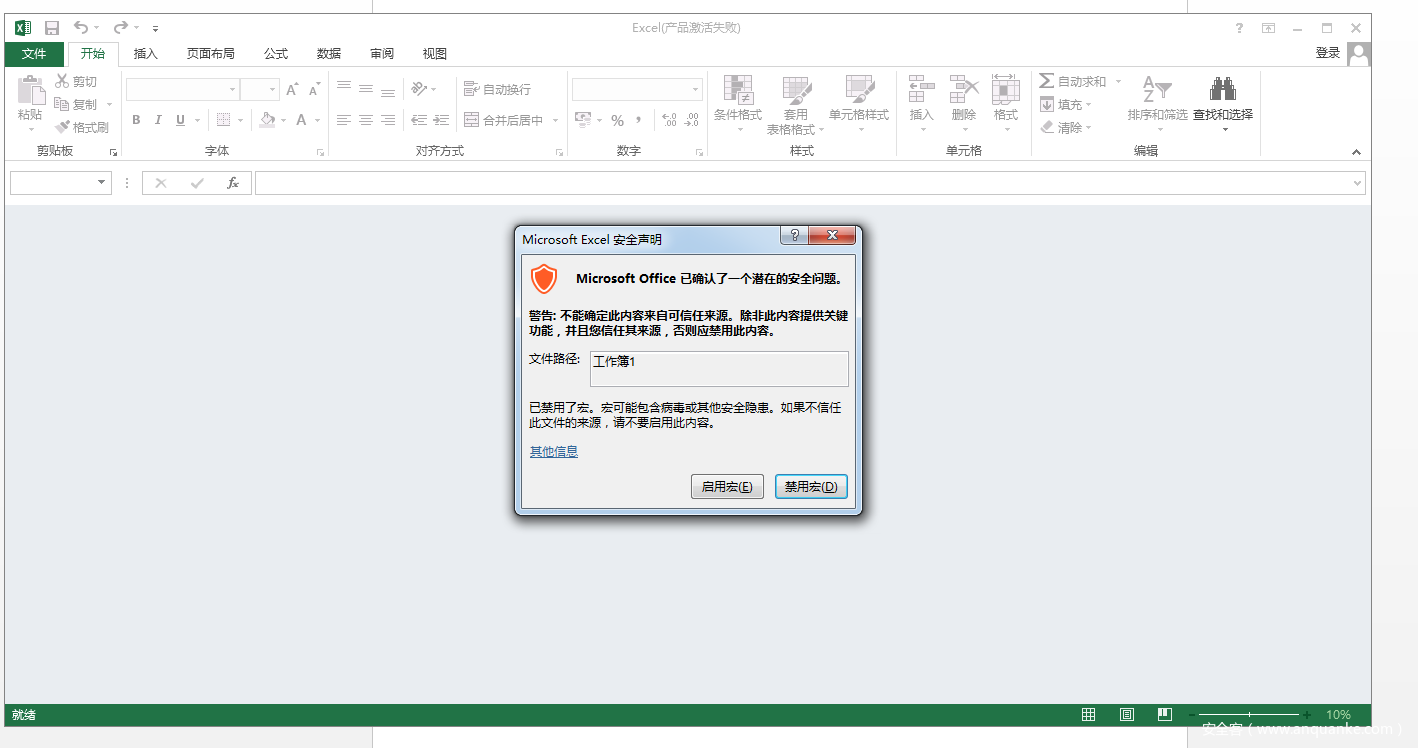
Task: Click the Increase Indent icon
Action: point(441,120)
